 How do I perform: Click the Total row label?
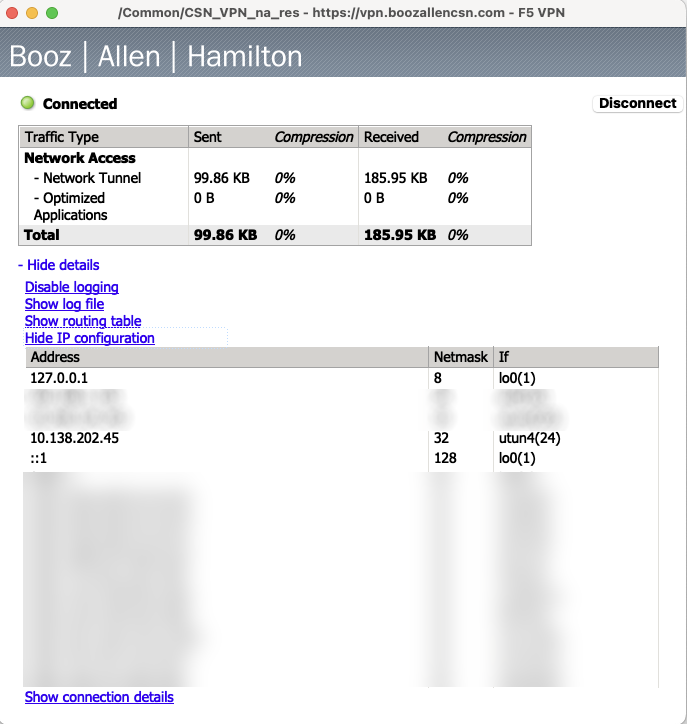pyautogui.click(x=42, y=235)
